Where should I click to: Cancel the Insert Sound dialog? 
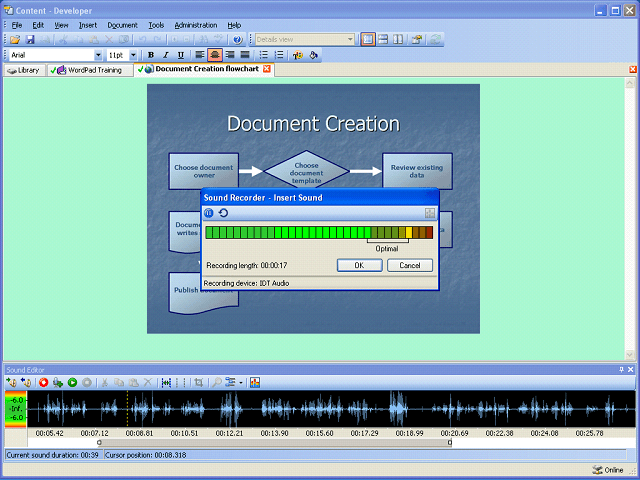click(x=410, y=265)
